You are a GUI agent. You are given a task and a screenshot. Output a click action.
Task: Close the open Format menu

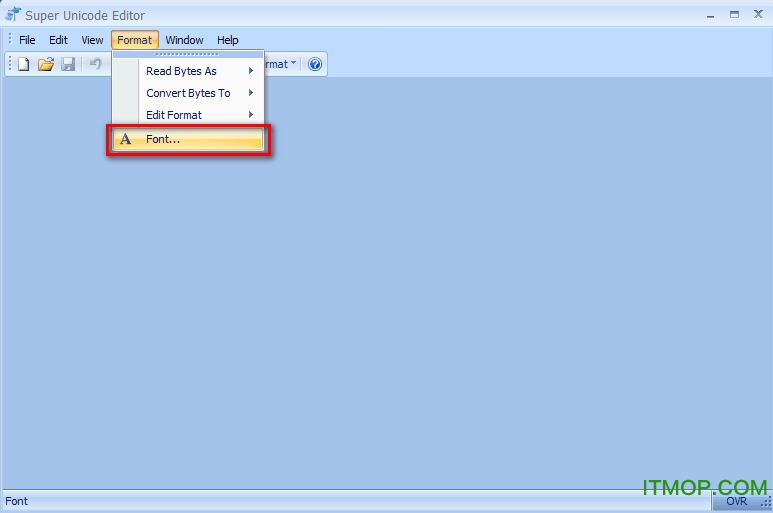pos(135,40)
